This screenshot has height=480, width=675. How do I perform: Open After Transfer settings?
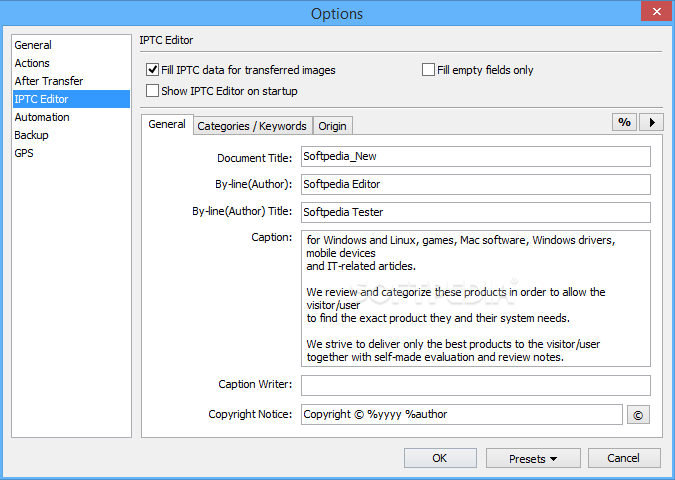point(71,81)
